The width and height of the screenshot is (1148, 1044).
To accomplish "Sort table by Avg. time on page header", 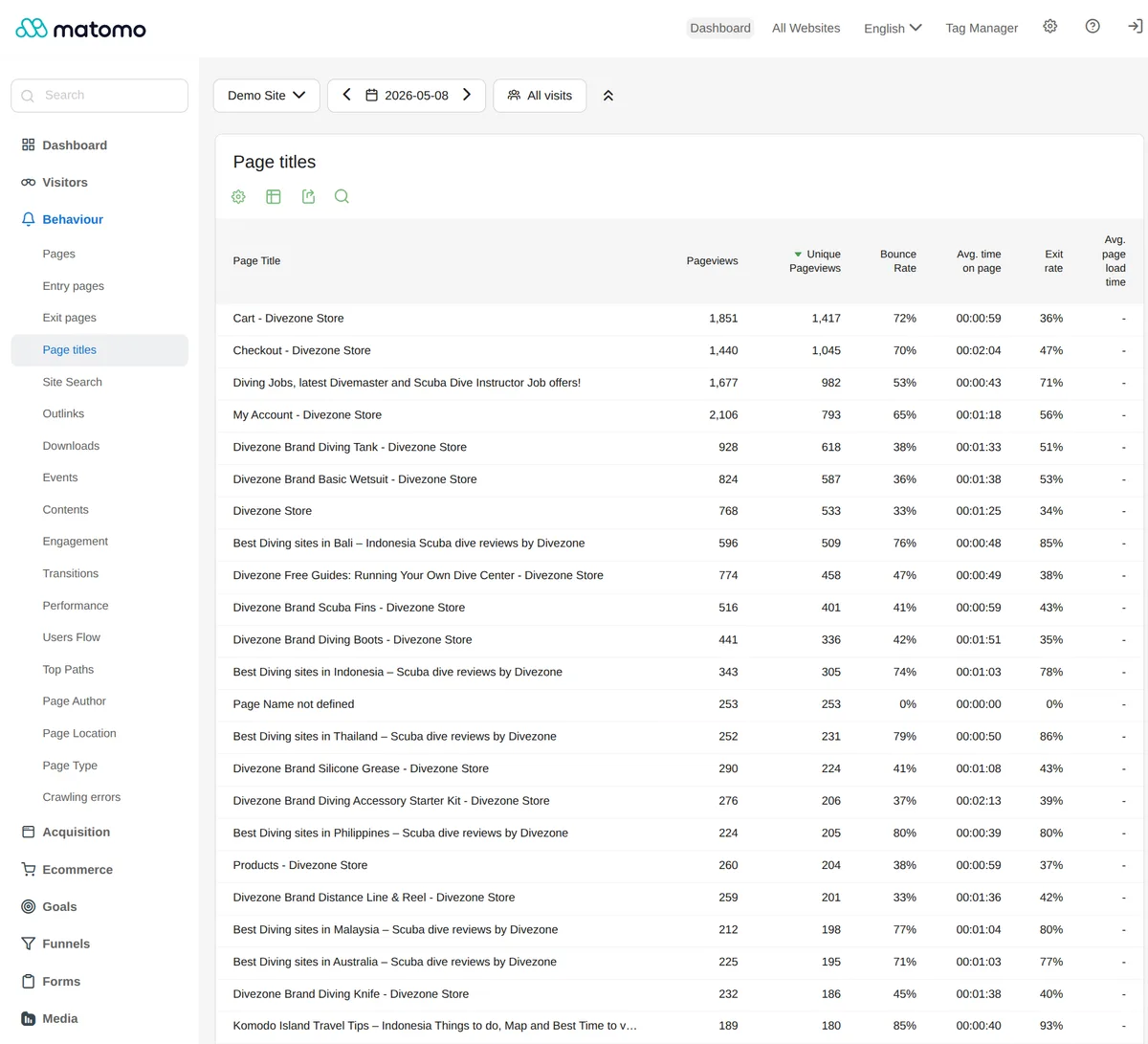I will (x=979, y=261).
